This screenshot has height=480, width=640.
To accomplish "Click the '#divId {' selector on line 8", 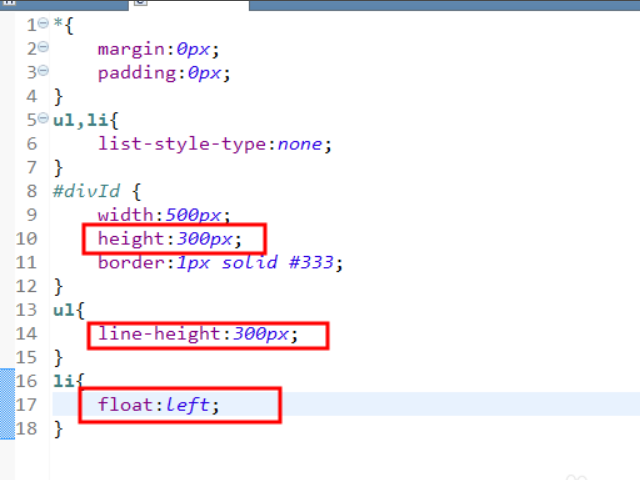I will pos(97,191).
